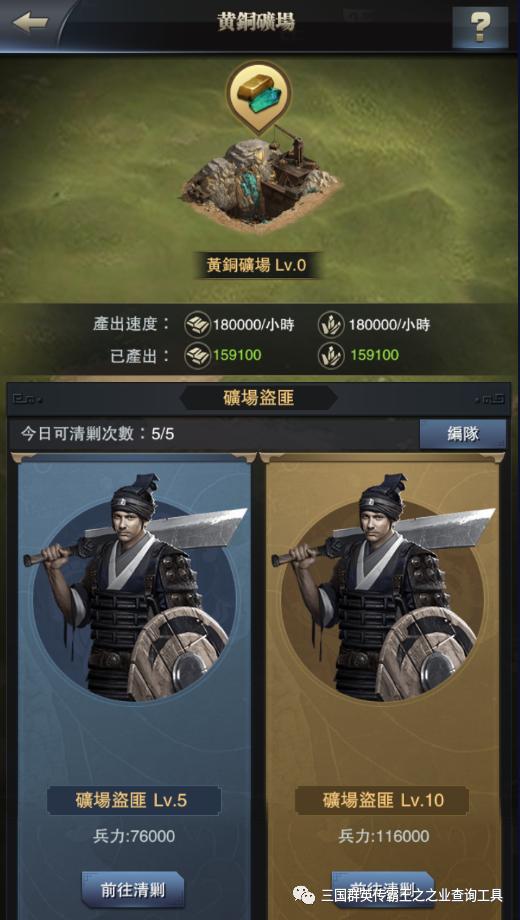Tap the 礦場盜匪 Lv.5 name label
The width and height of the screenshot is (520, 920).
pos(134,800)
